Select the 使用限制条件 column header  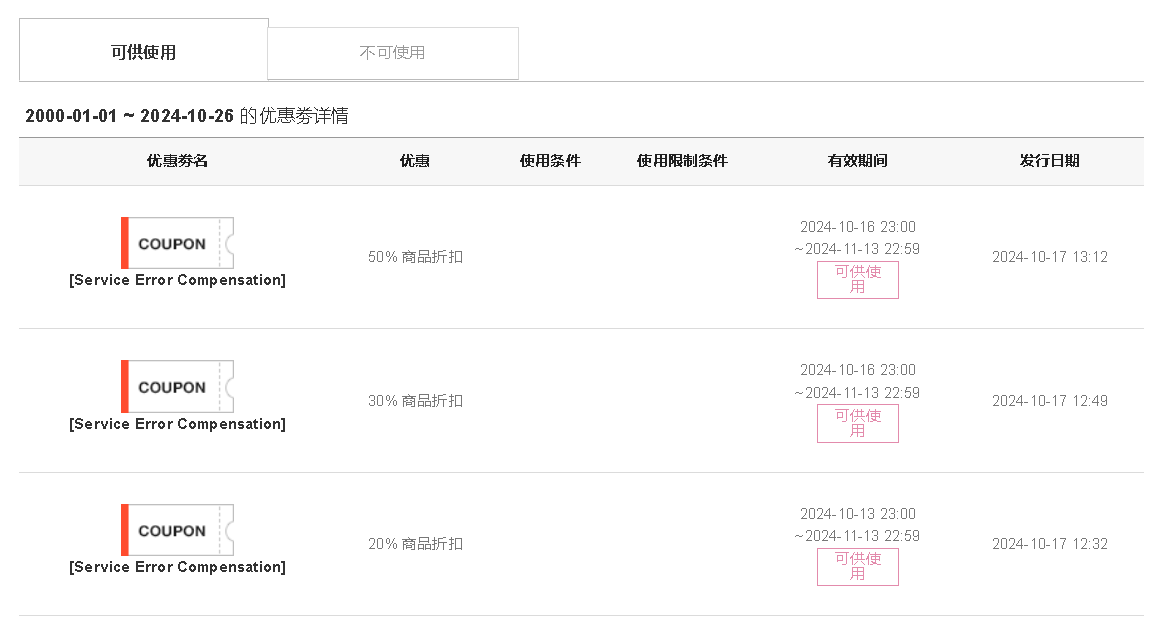coord(682,161)
